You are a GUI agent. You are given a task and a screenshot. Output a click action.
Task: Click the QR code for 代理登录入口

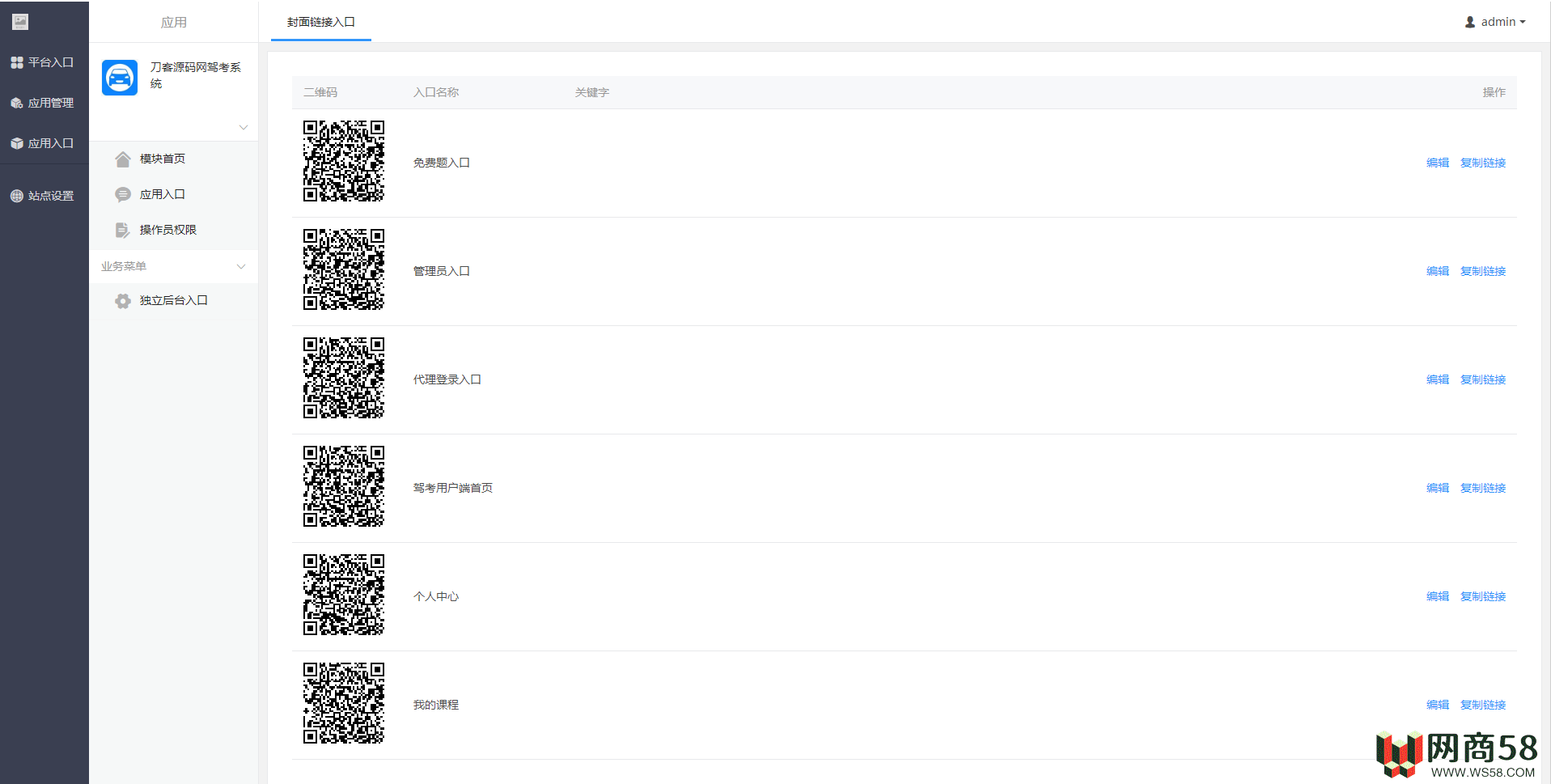tap(344, 378)
